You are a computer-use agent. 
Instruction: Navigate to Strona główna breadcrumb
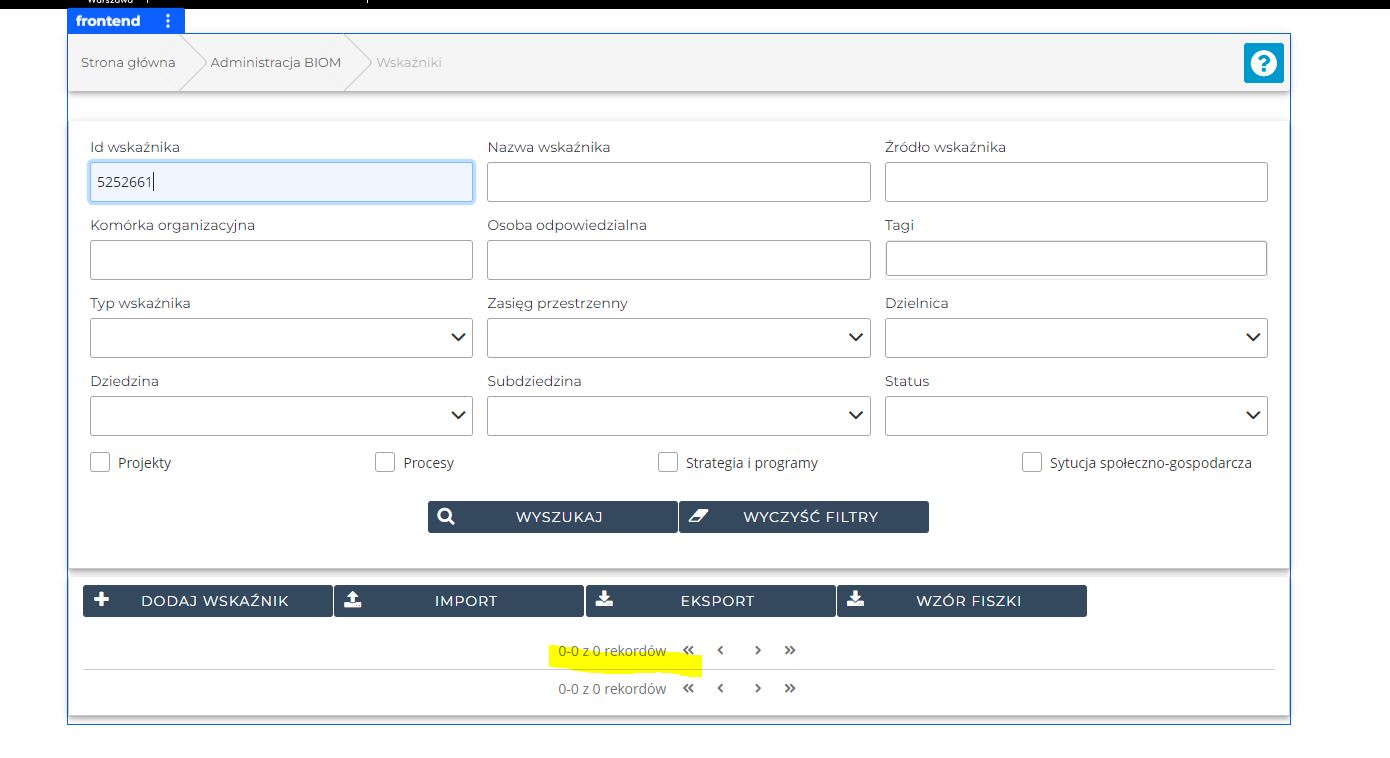(x=128, y=62)
